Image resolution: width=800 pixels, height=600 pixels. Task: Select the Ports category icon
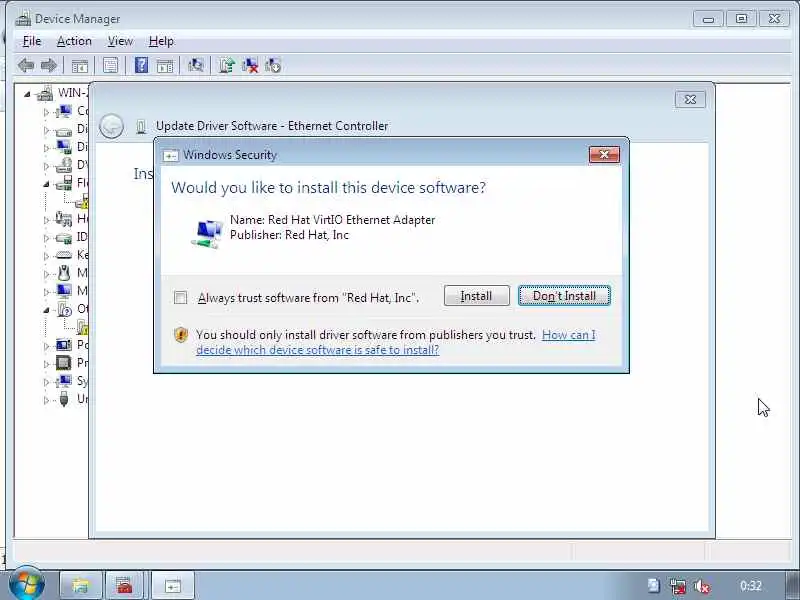[64, 345]
